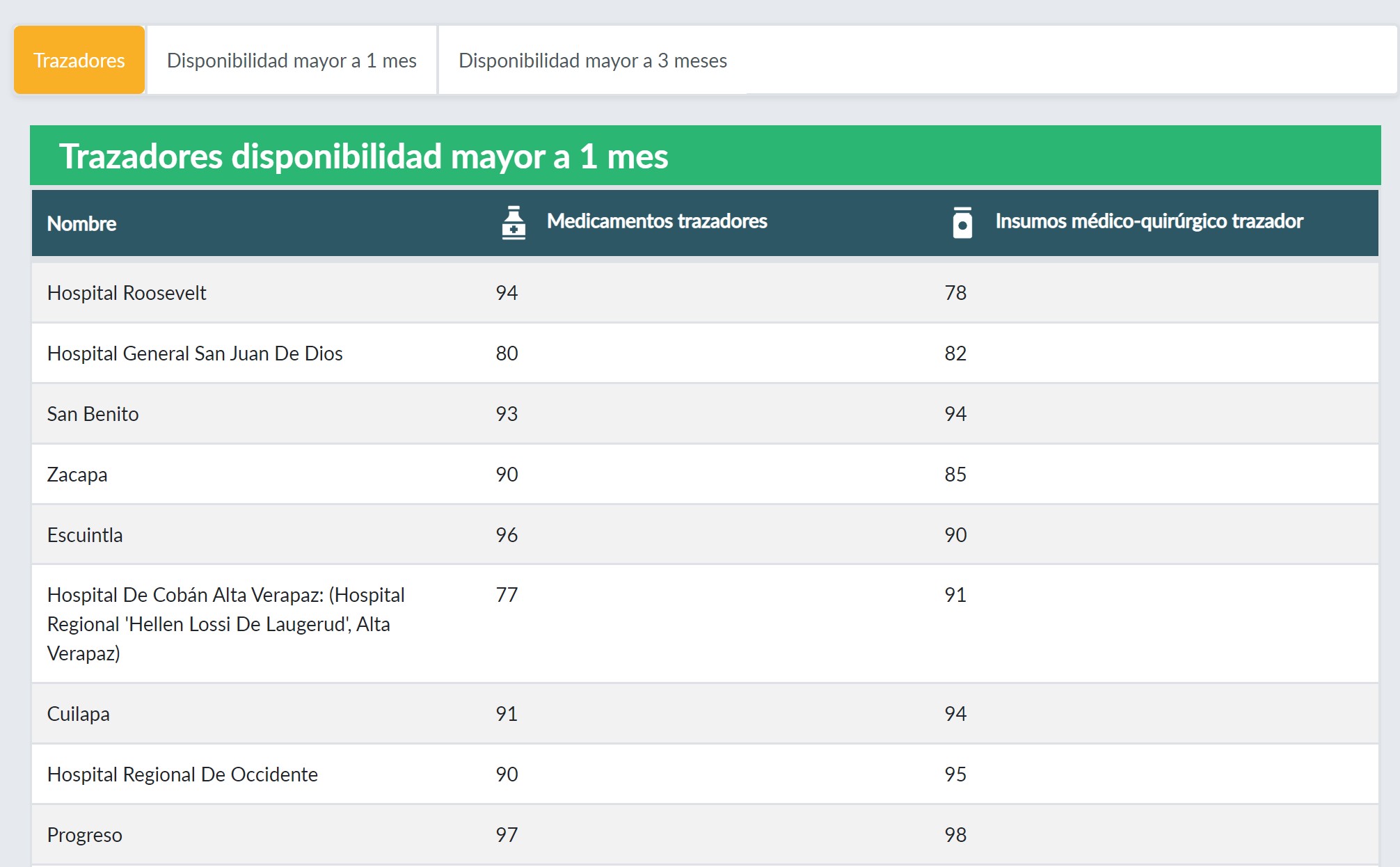Click San Benito medicamentos value 93
The image size is (1400, 867).
tap(507, 414)
